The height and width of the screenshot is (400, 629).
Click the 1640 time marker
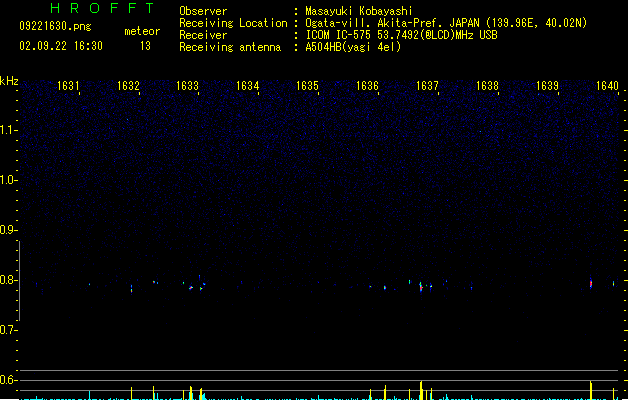[607, 86]
